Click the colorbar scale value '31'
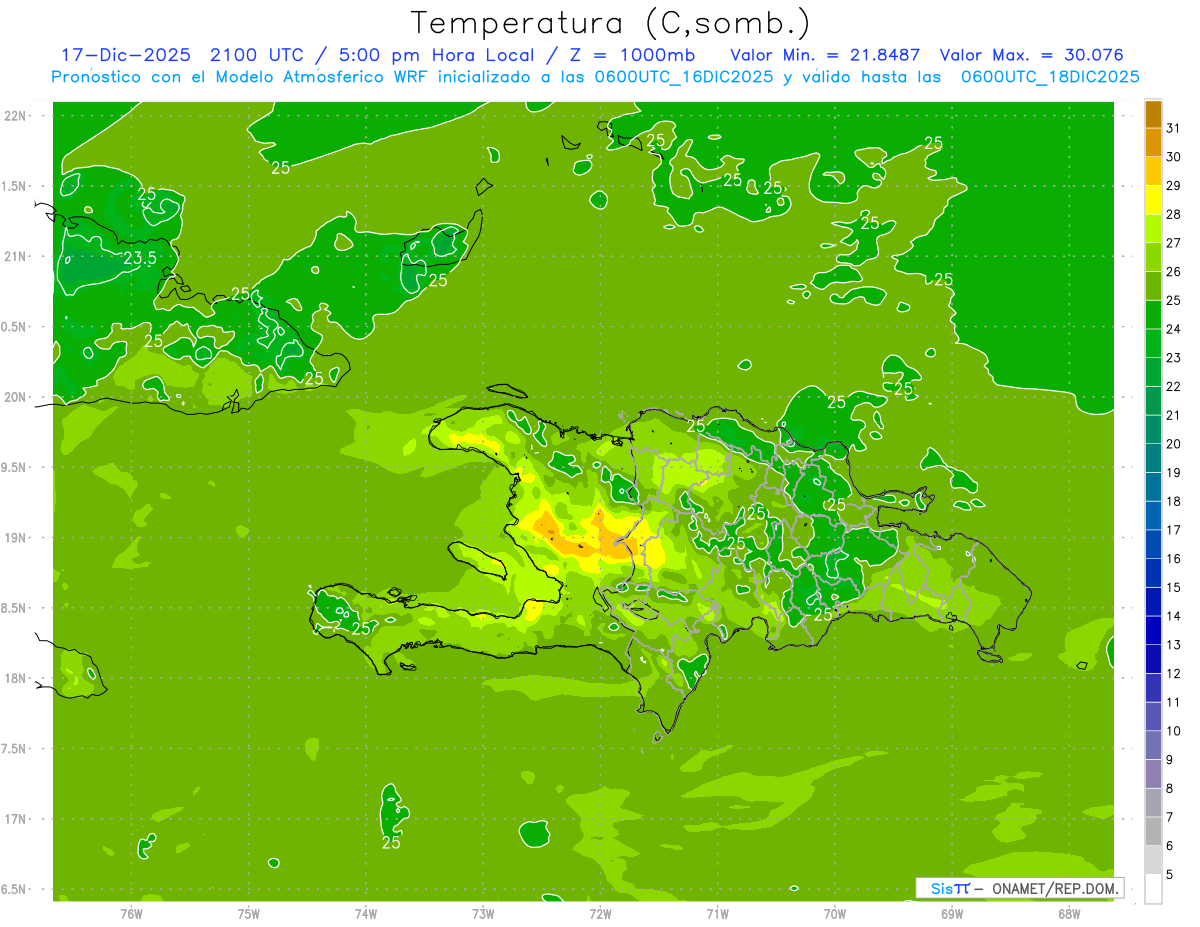 pos(1173,128)
